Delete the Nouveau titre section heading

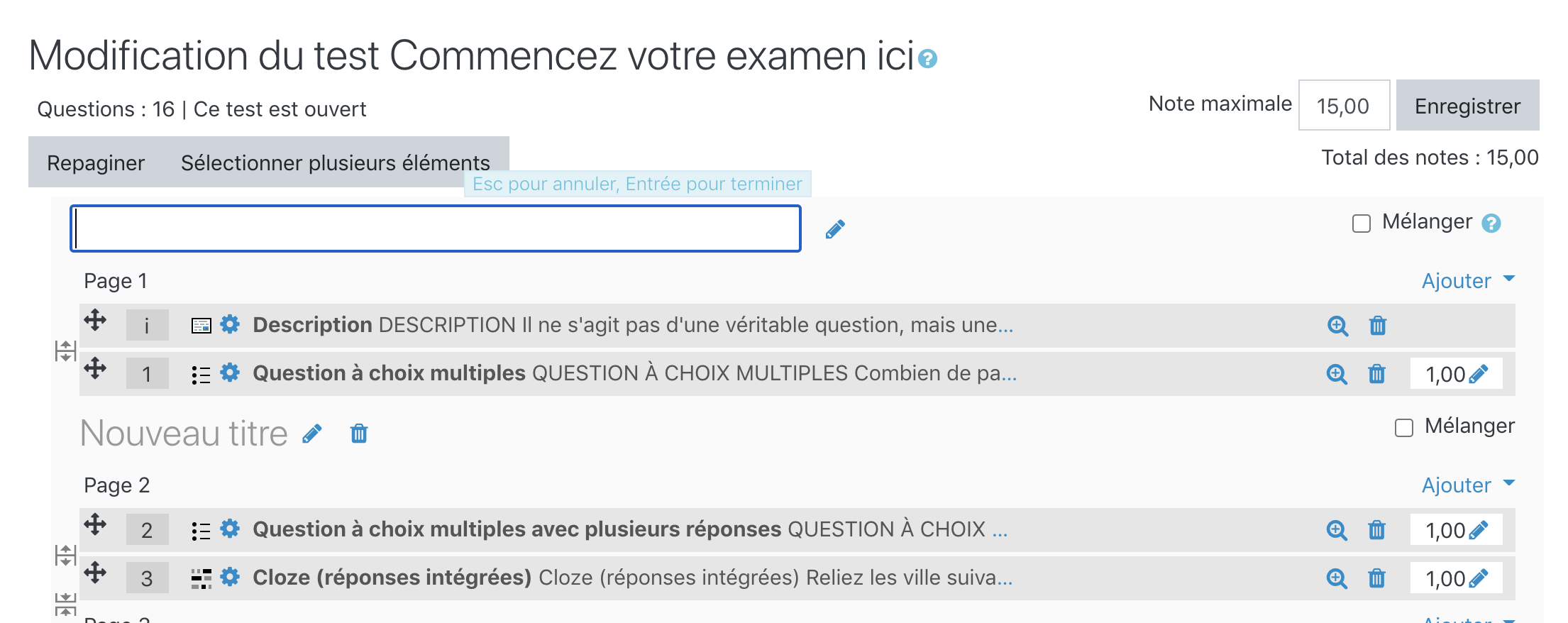[359, 434]
